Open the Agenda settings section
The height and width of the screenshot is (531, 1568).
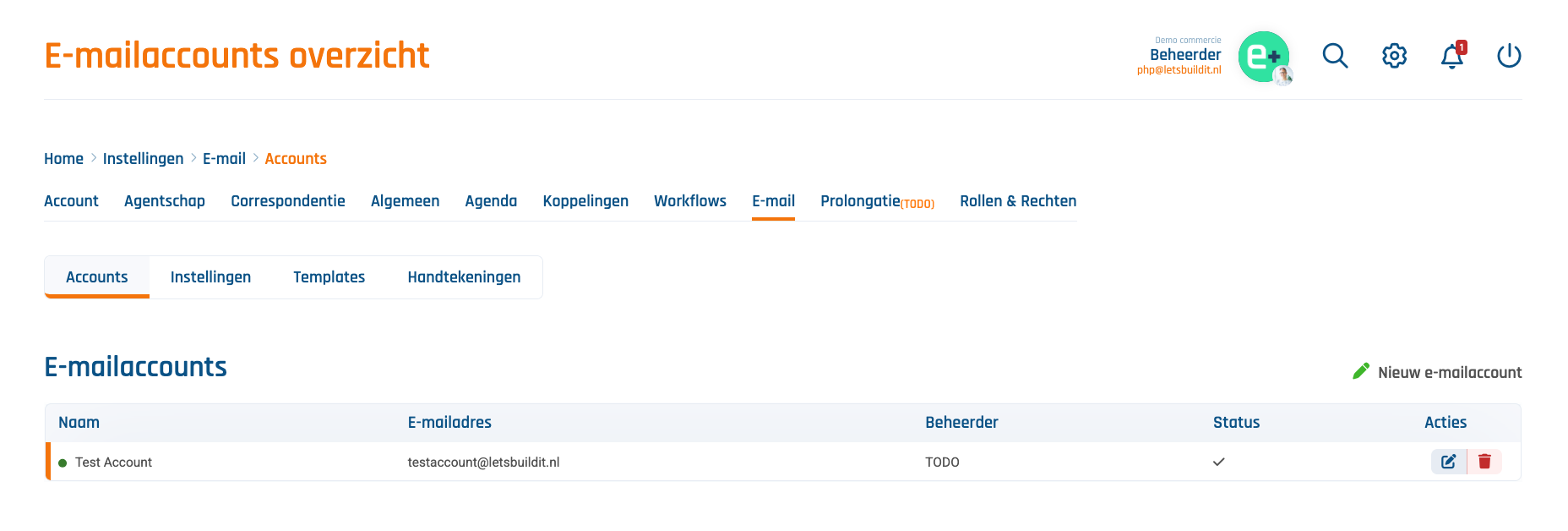point(491,201)
